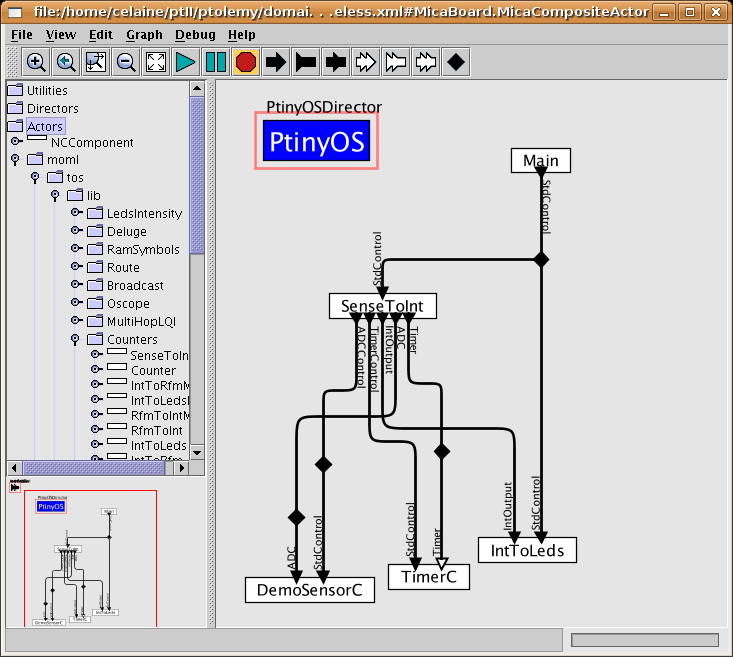Pause the model execution

point(216,62)
